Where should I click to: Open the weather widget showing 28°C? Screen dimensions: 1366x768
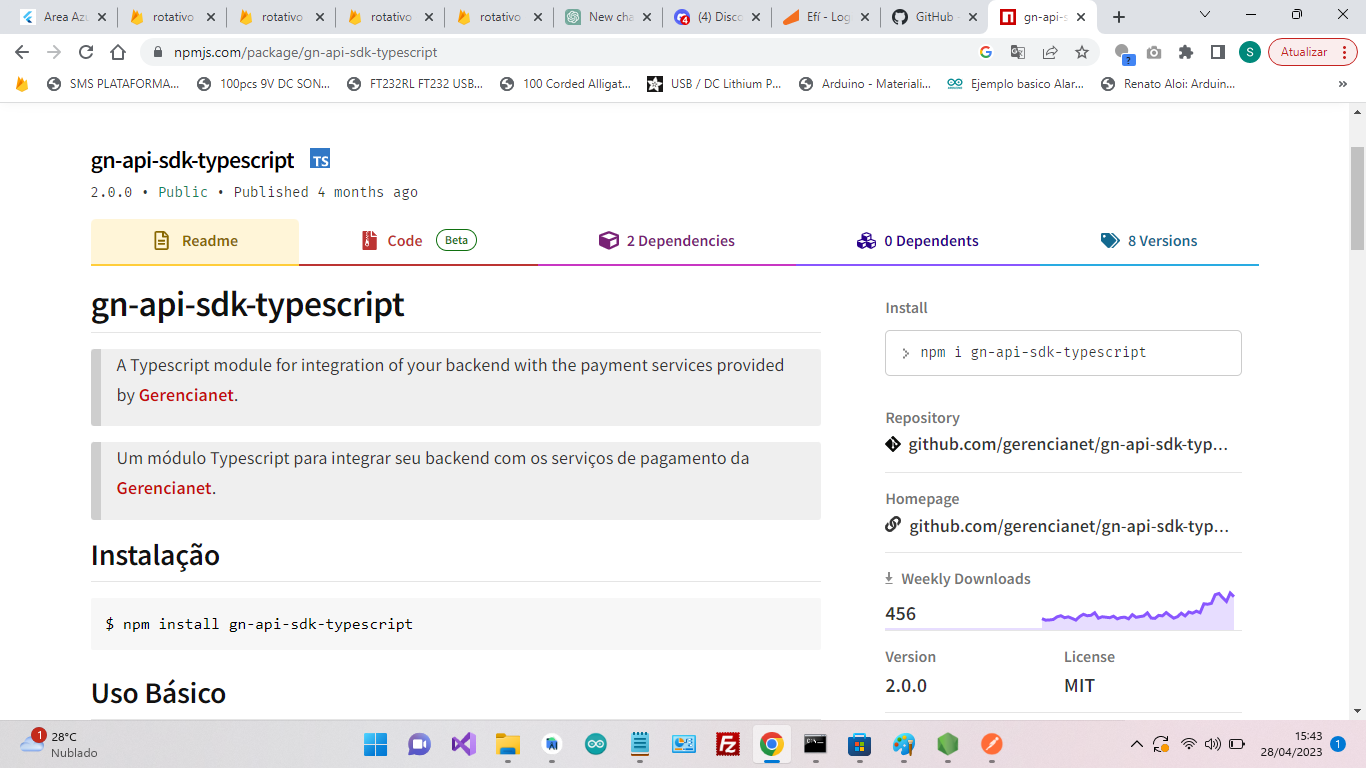[60, 744]
